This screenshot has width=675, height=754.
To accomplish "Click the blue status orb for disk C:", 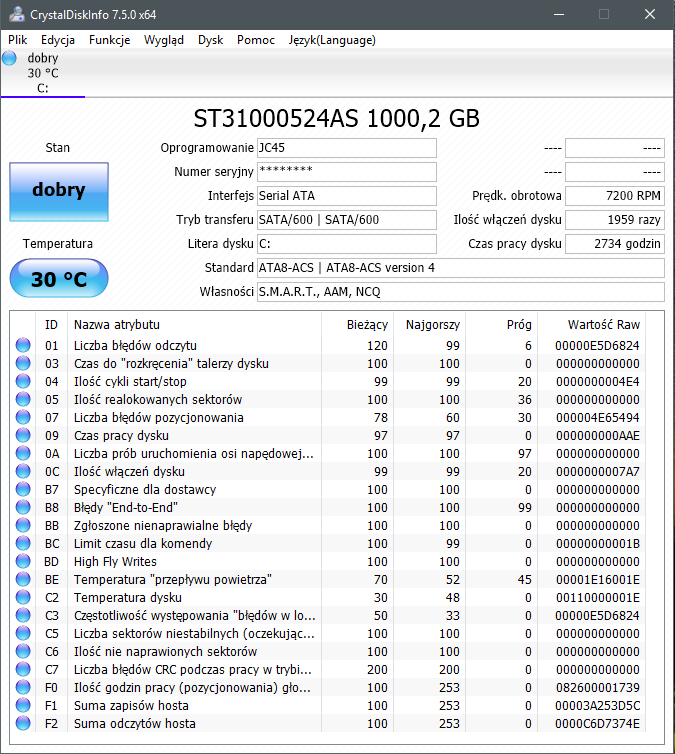I will point(9,59).
